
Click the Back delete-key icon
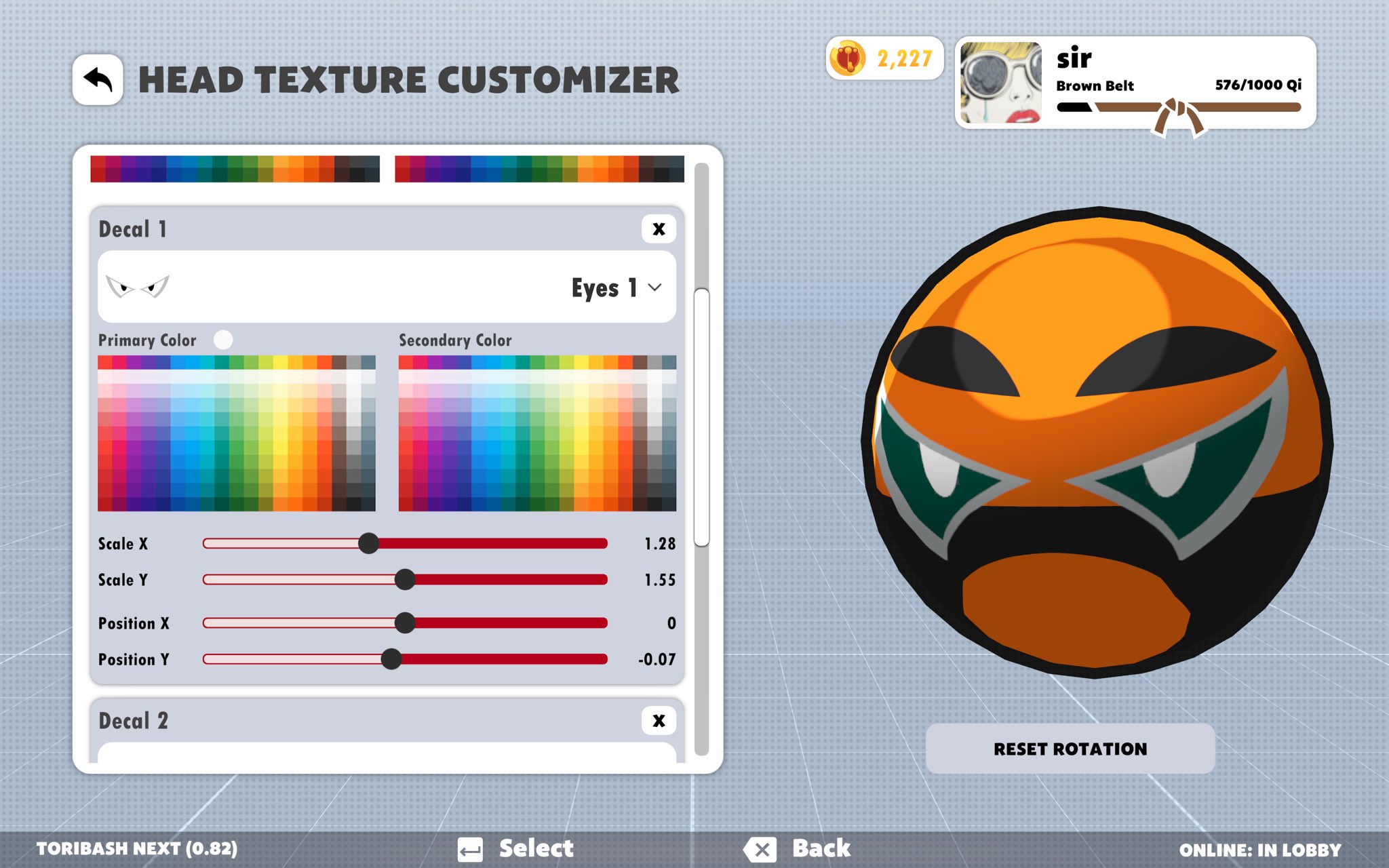(760, 849)
